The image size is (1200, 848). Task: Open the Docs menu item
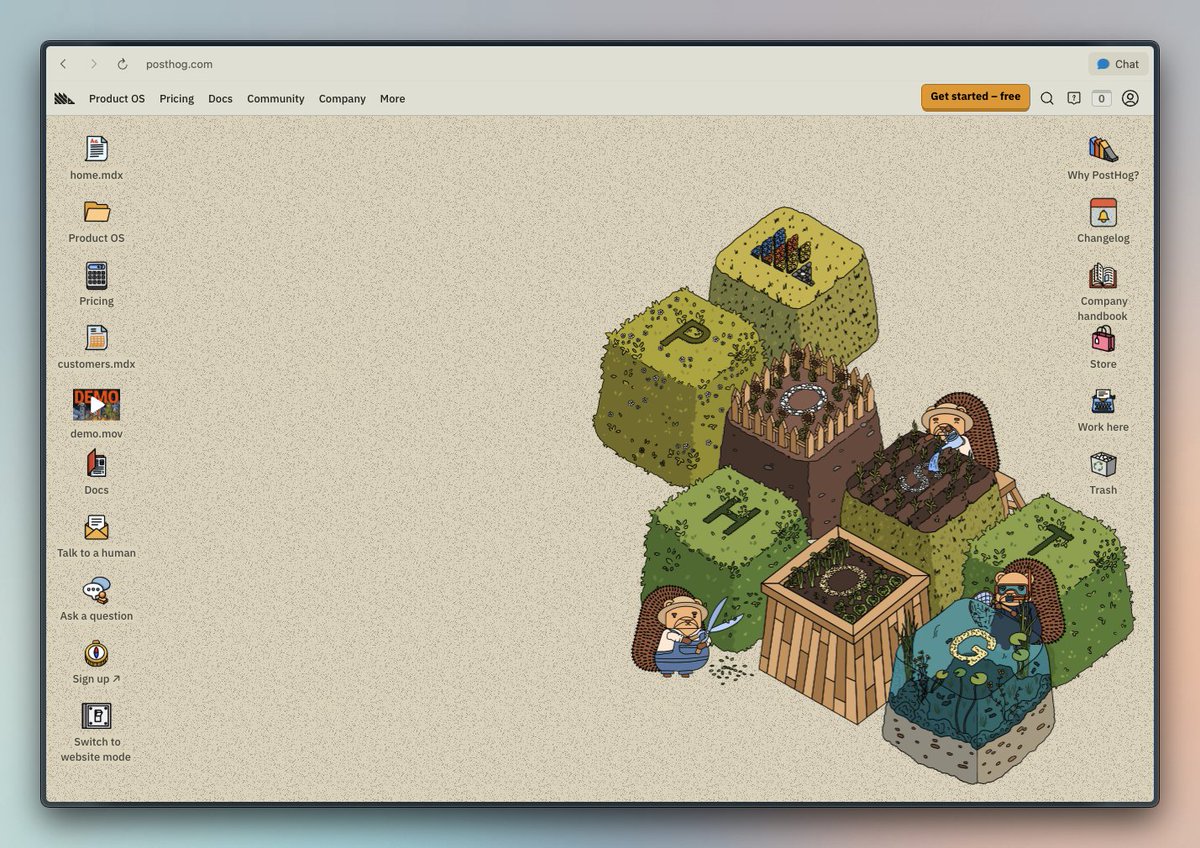coord(220,99)
